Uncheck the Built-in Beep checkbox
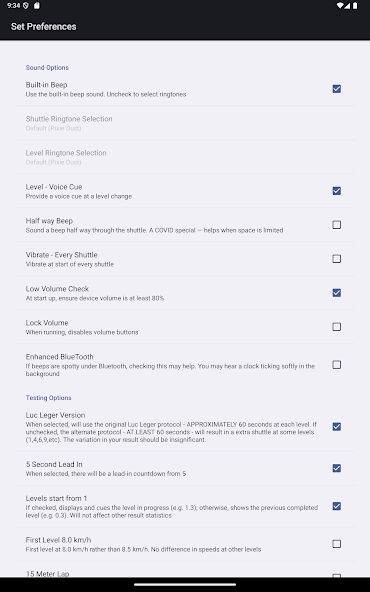 coord(336,89)
